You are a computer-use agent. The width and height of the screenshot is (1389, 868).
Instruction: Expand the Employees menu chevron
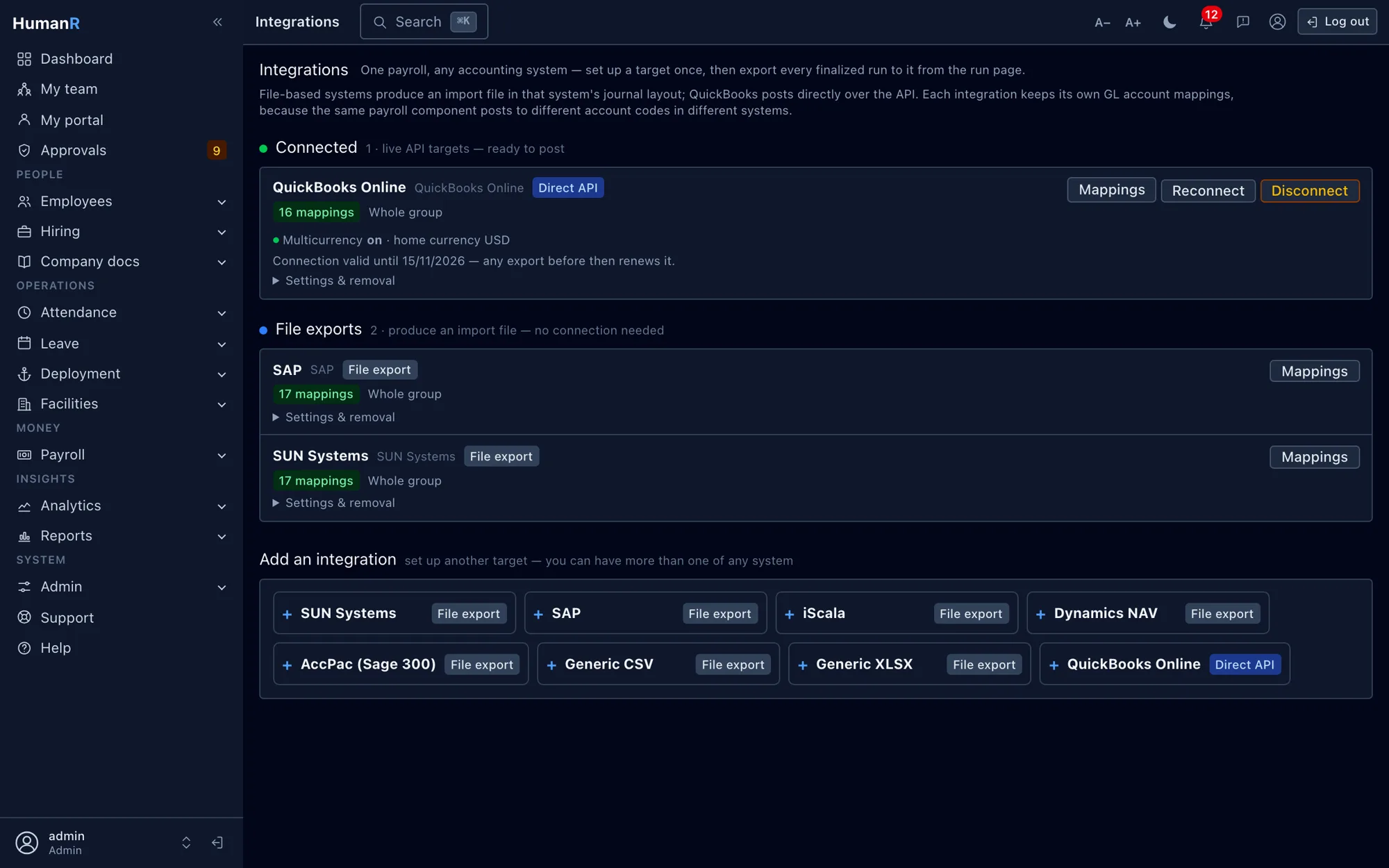point(222,202)
